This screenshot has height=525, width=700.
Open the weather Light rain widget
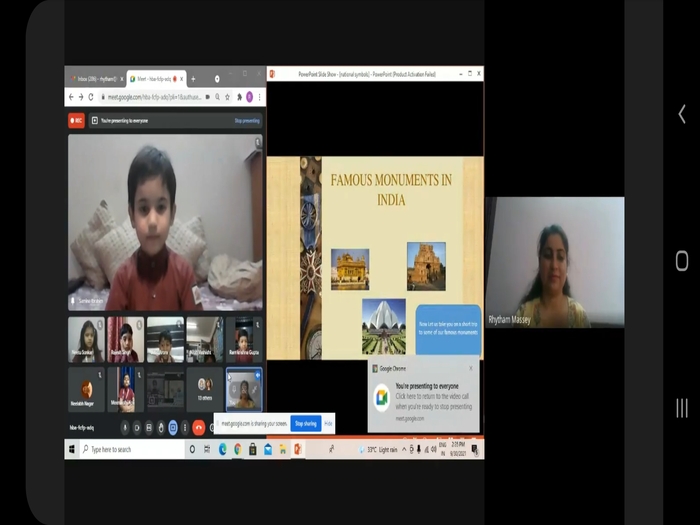(379, 450)
